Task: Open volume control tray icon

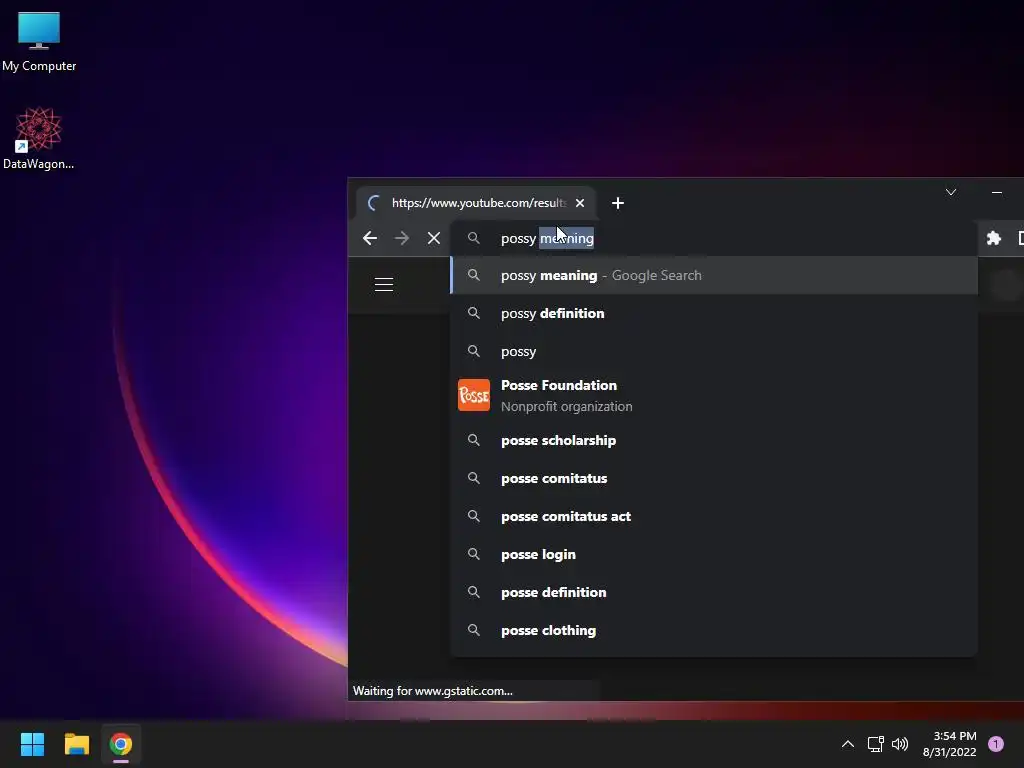Action: pyautogui.click(x=900, y=744)
